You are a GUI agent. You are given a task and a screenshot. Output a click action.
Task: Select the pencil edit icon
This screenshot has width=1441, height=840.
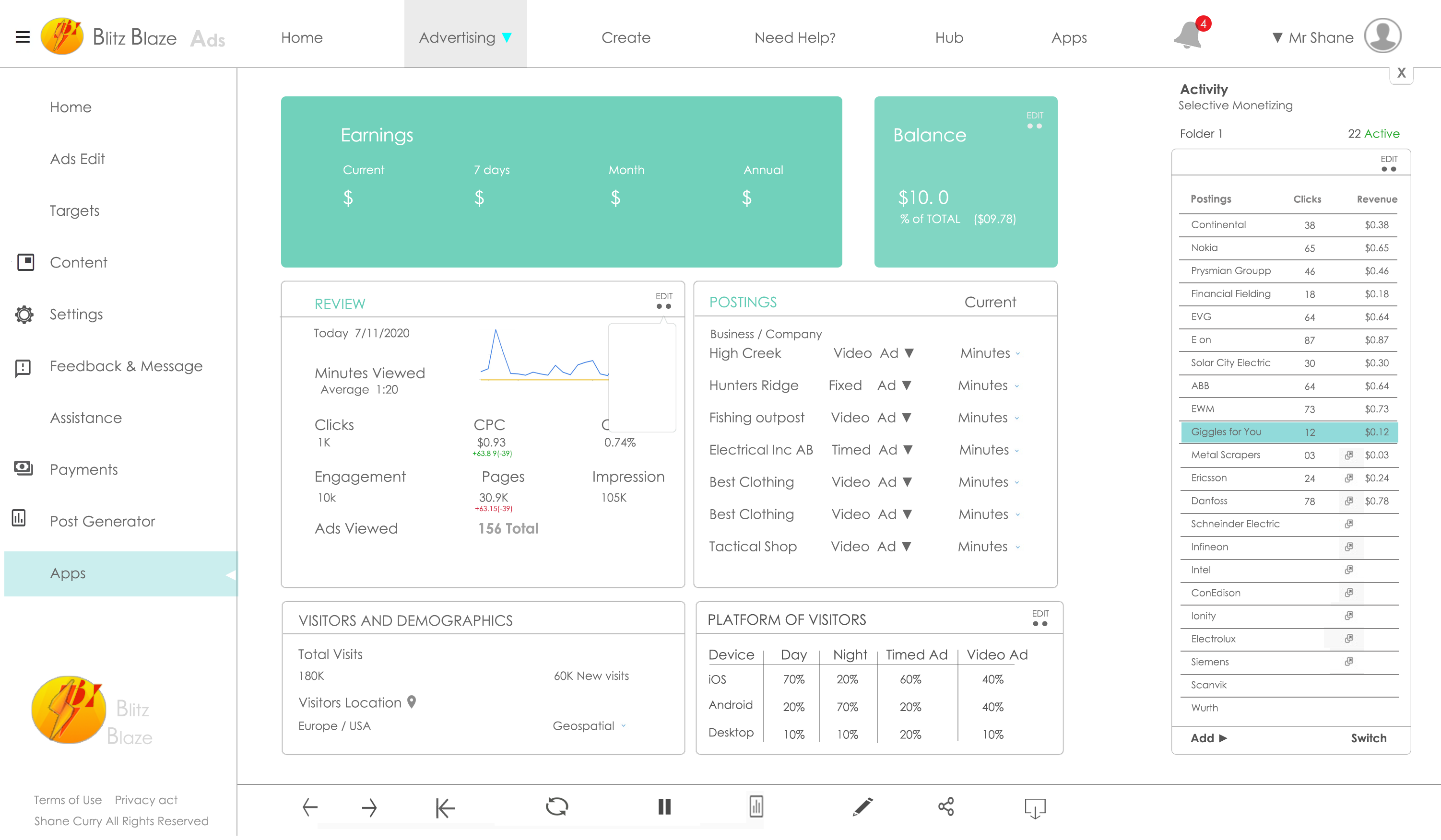(x=862, y=806)
